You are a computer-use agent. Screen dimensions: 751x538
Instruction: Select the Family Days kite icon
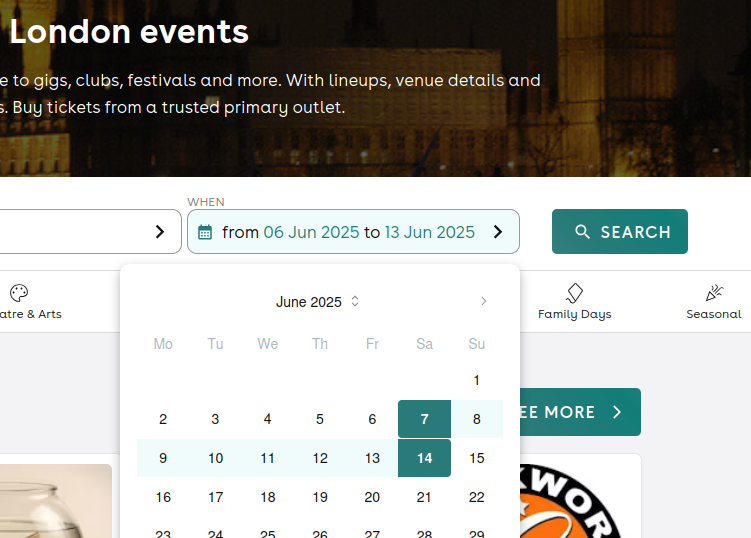click(574, 293)
